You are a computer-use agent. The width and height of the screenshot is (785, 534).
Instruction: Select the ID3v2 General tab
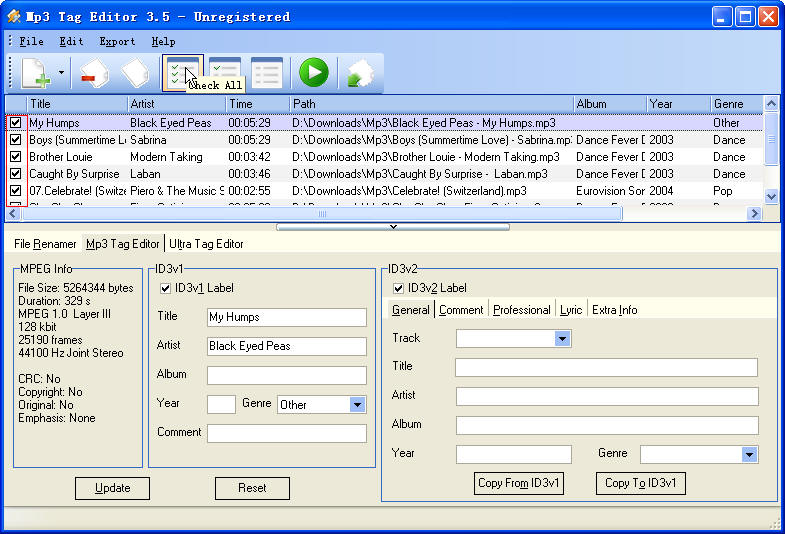(x=411, y=310)
